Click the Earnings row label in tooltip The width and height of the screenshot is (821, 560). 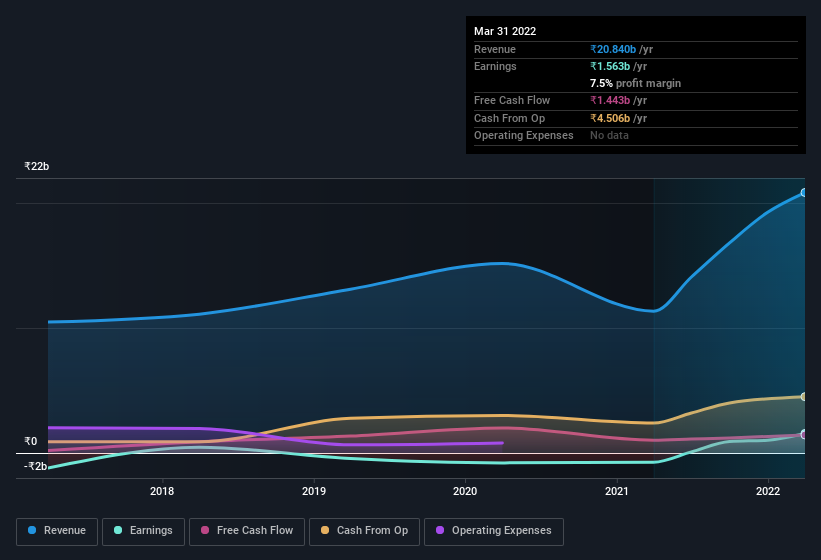click(495, 66)
